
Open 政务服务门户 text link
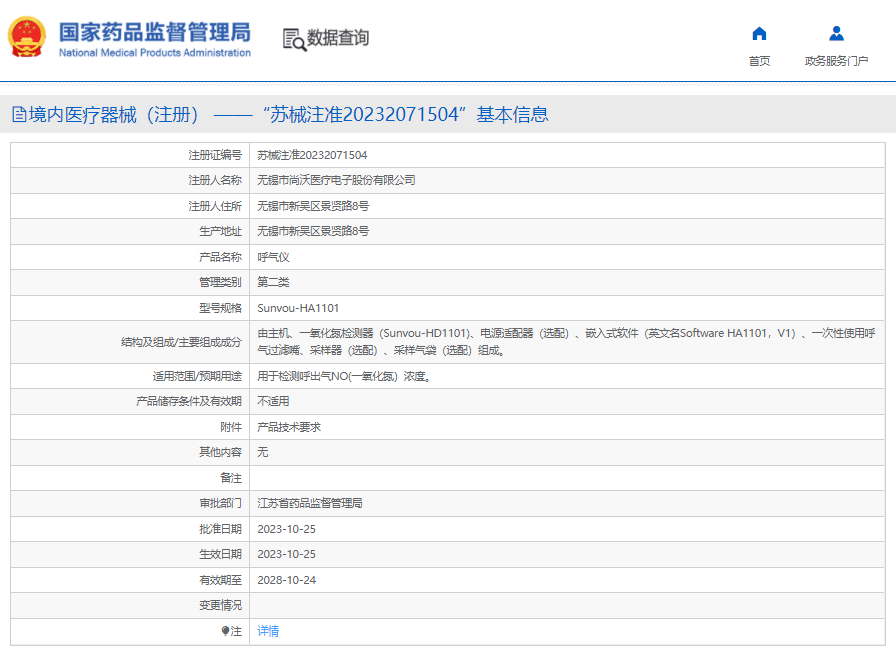tap(836, 61)
